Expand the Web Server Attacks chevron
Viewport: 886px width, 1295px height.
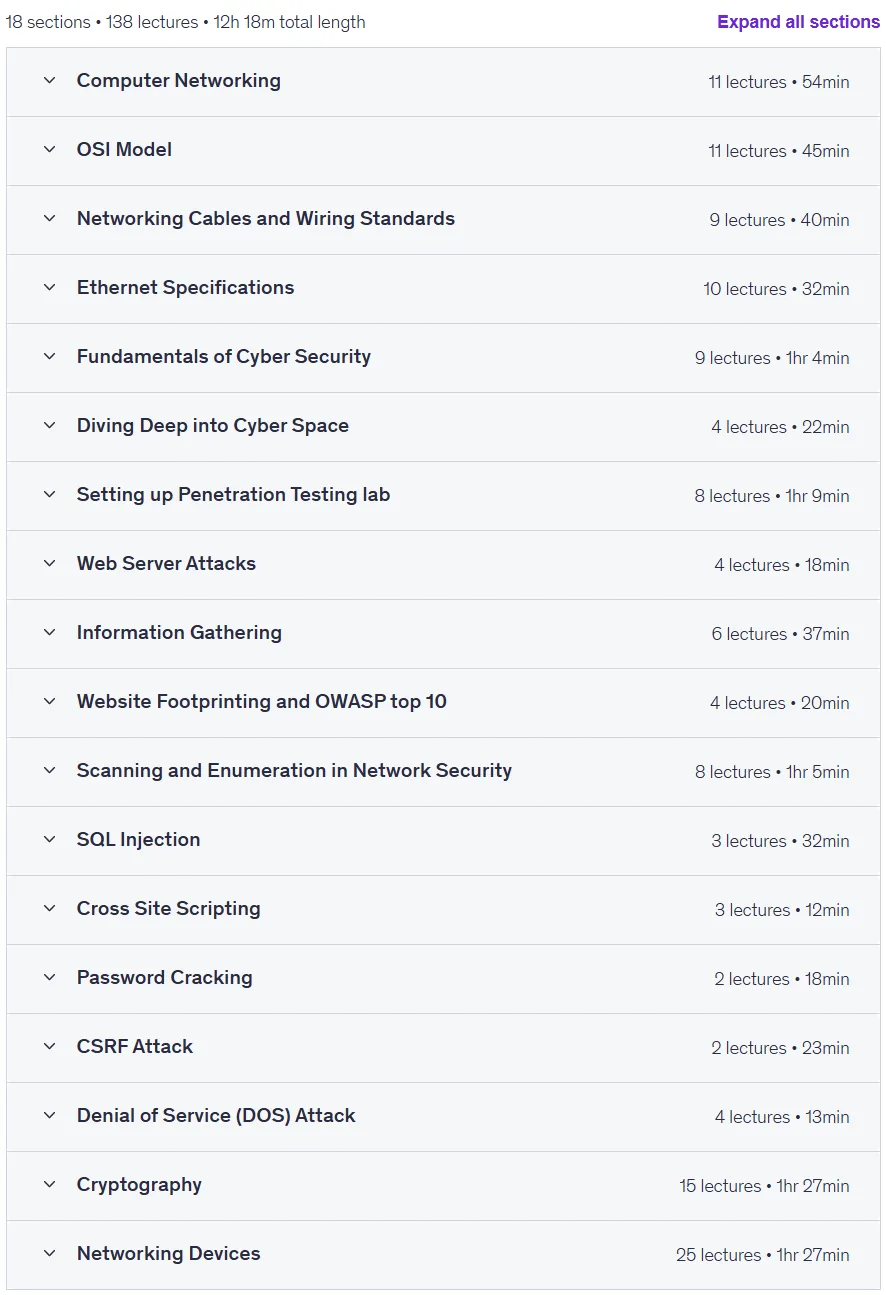tap(49, 564)
